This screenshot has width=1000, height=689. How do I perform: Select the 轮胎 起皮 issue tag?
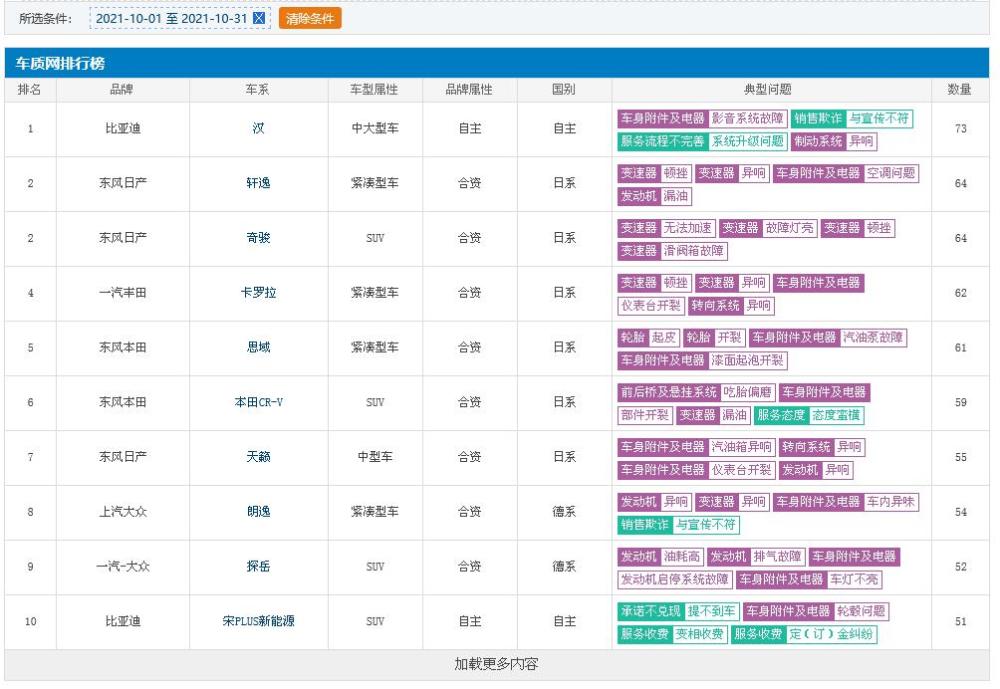pos(649,338)
